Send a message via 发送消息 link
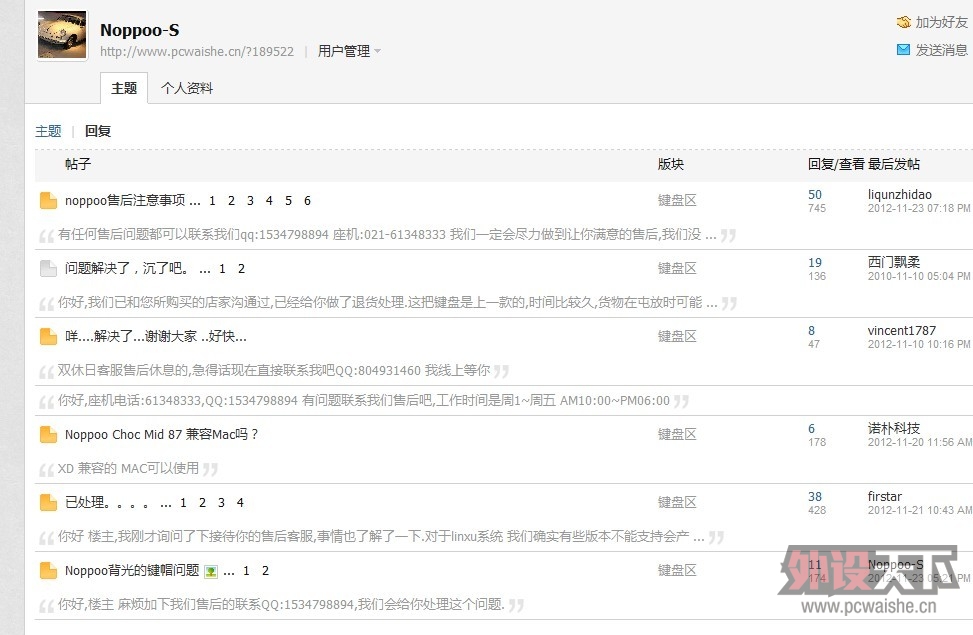This screenshot has width=973, height=635. (x=941, y=50)
